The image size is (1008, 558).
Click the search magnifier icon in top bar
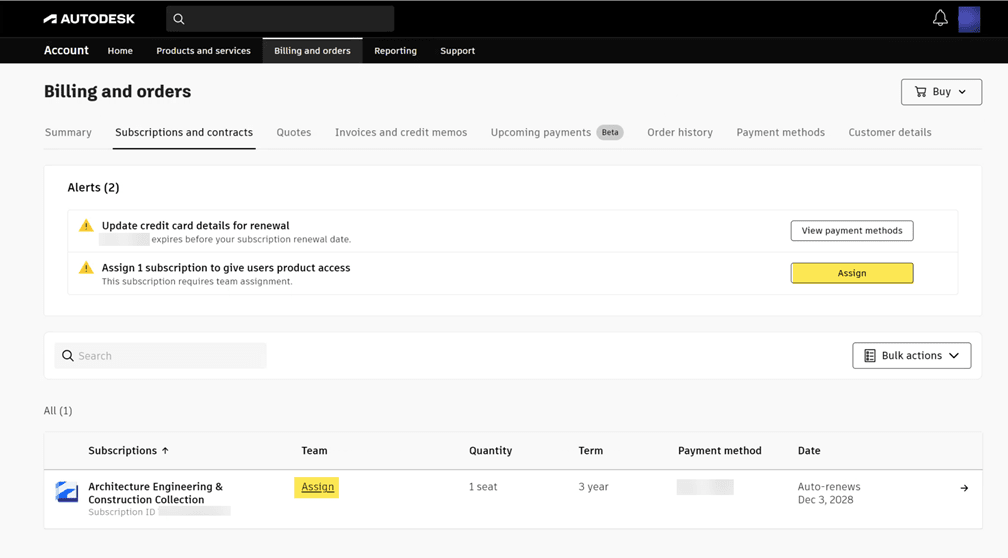click(179, 19)
